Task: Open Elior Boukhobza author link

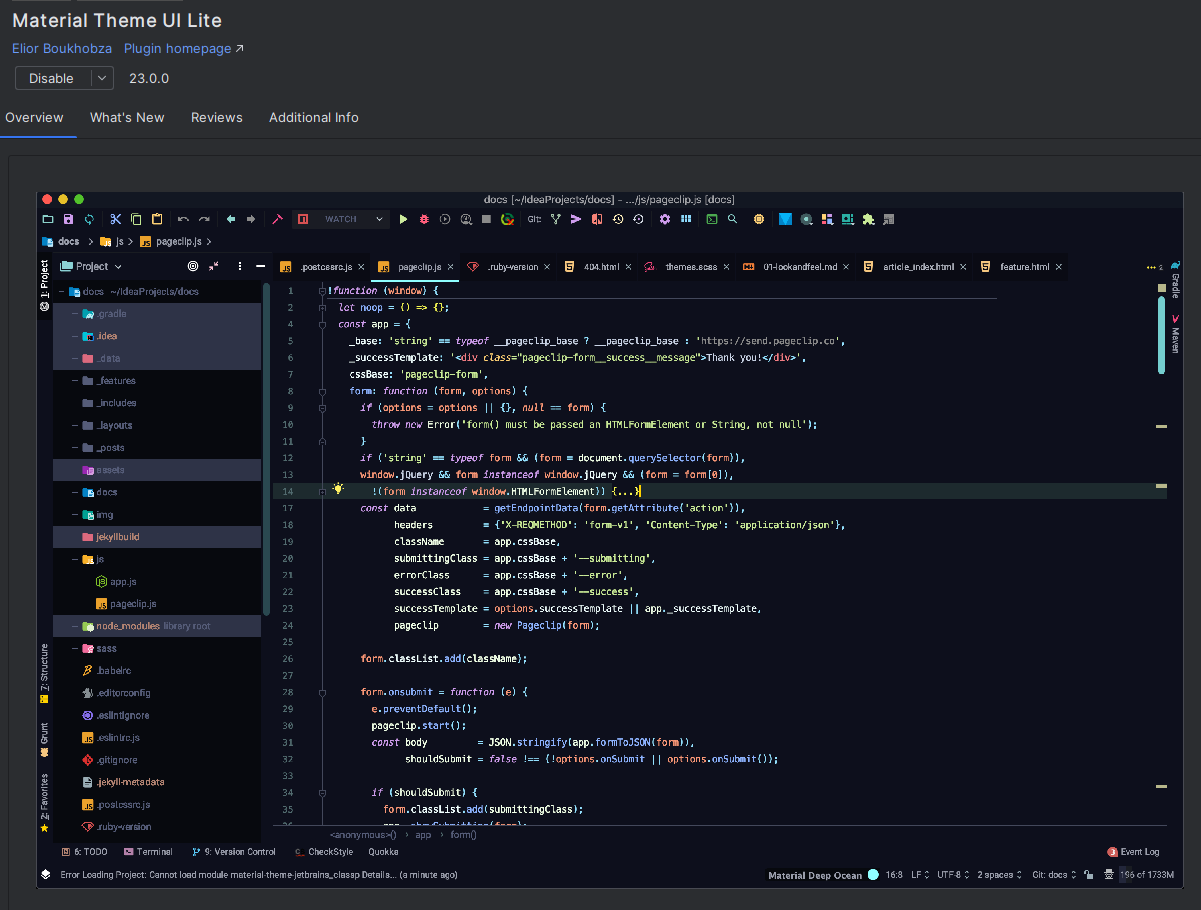Action: (x=62, y=48)
